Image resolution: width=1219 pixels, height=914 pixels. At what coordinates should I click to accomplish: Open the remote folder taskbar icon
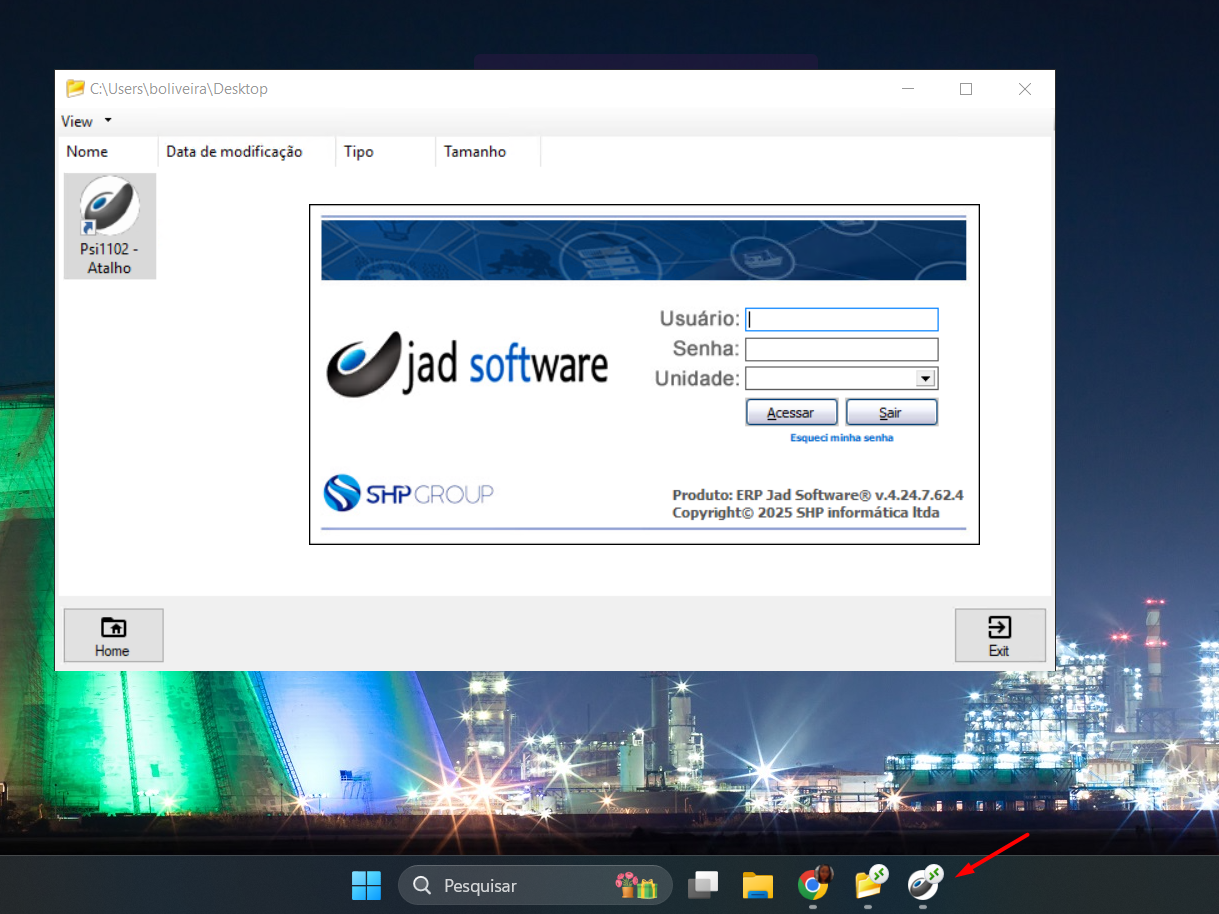(869, 884)
